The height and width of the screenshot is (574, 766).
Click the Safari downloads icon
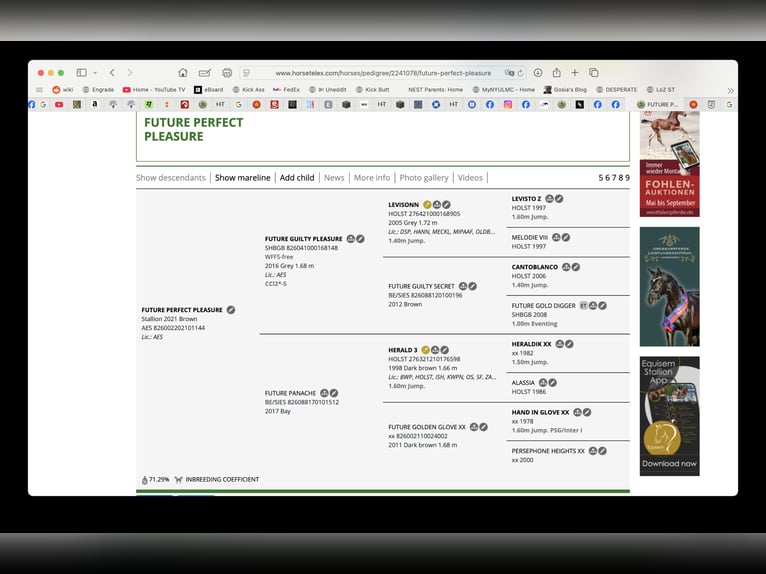click(538, 73)
